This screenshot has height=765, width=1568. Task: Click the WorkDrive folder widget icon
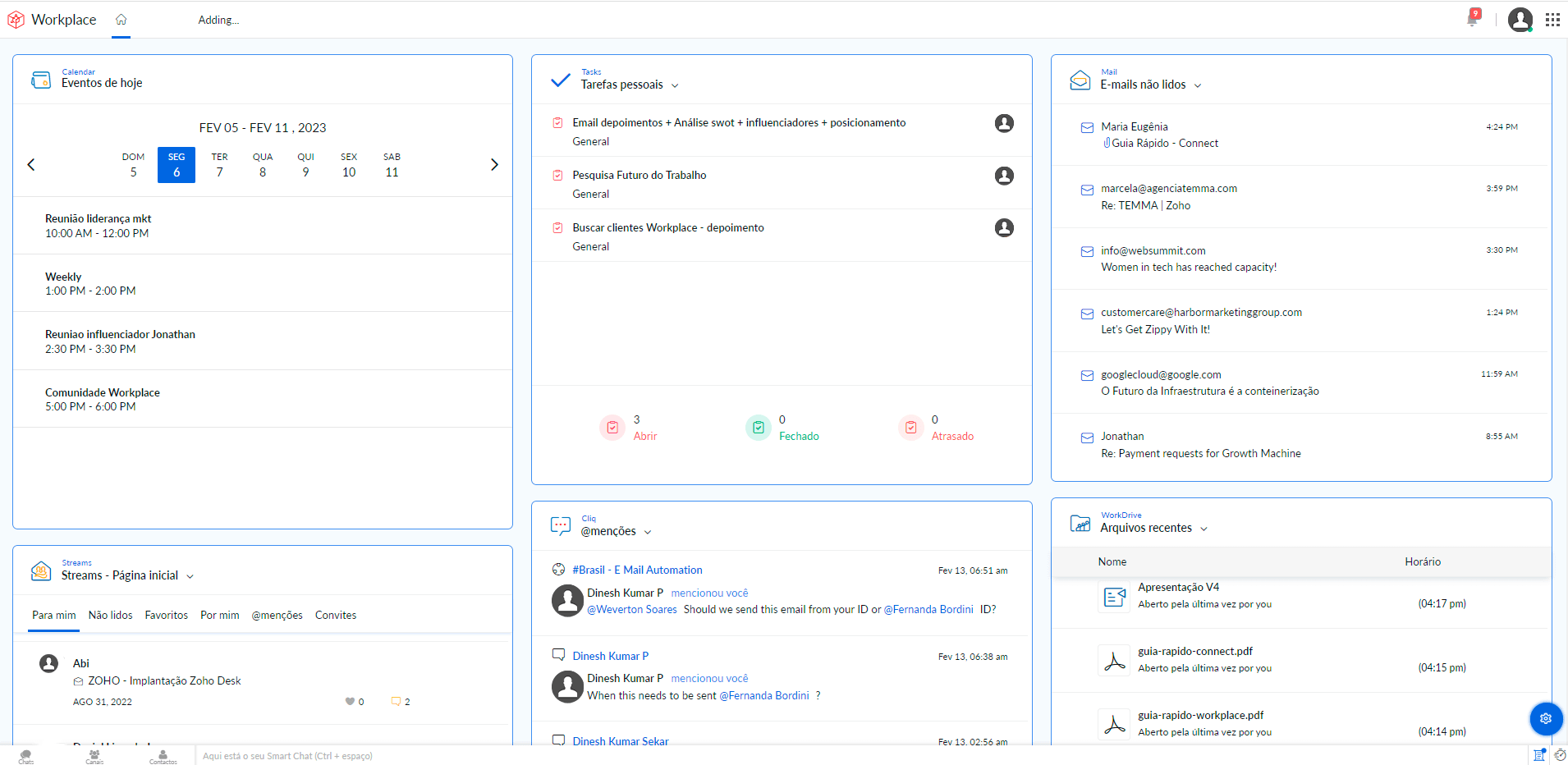[x=1080, y=523]
